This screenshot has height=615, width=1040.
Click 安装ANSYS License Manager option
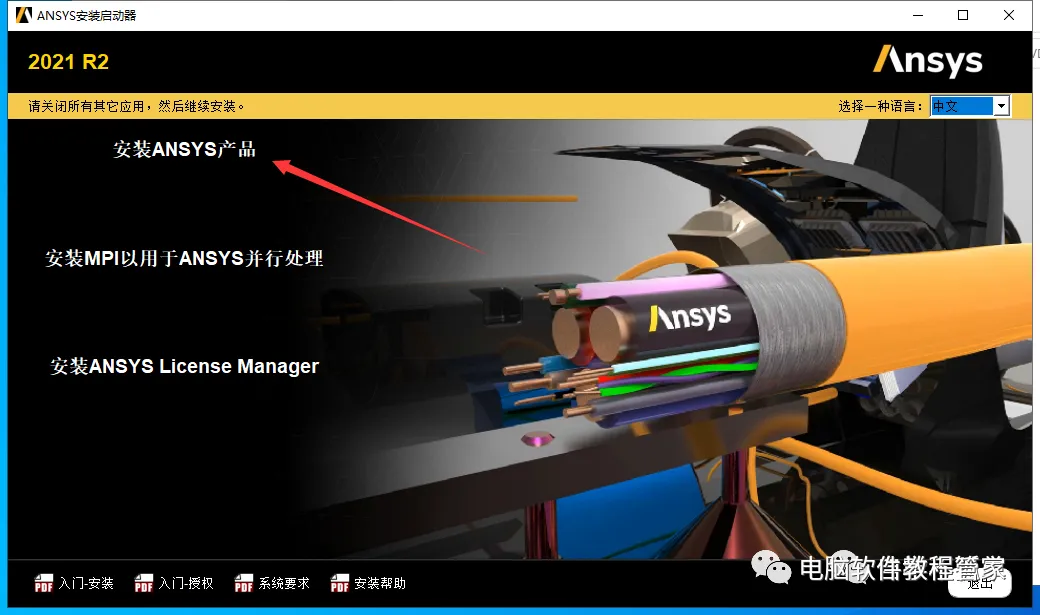tap(184, 366)
